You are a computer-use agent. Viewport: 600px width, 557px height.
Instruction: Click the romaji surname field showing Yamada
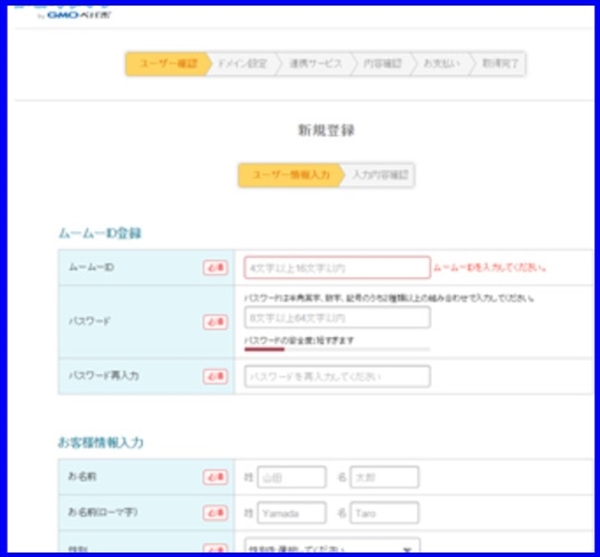[x=291, y=512]
